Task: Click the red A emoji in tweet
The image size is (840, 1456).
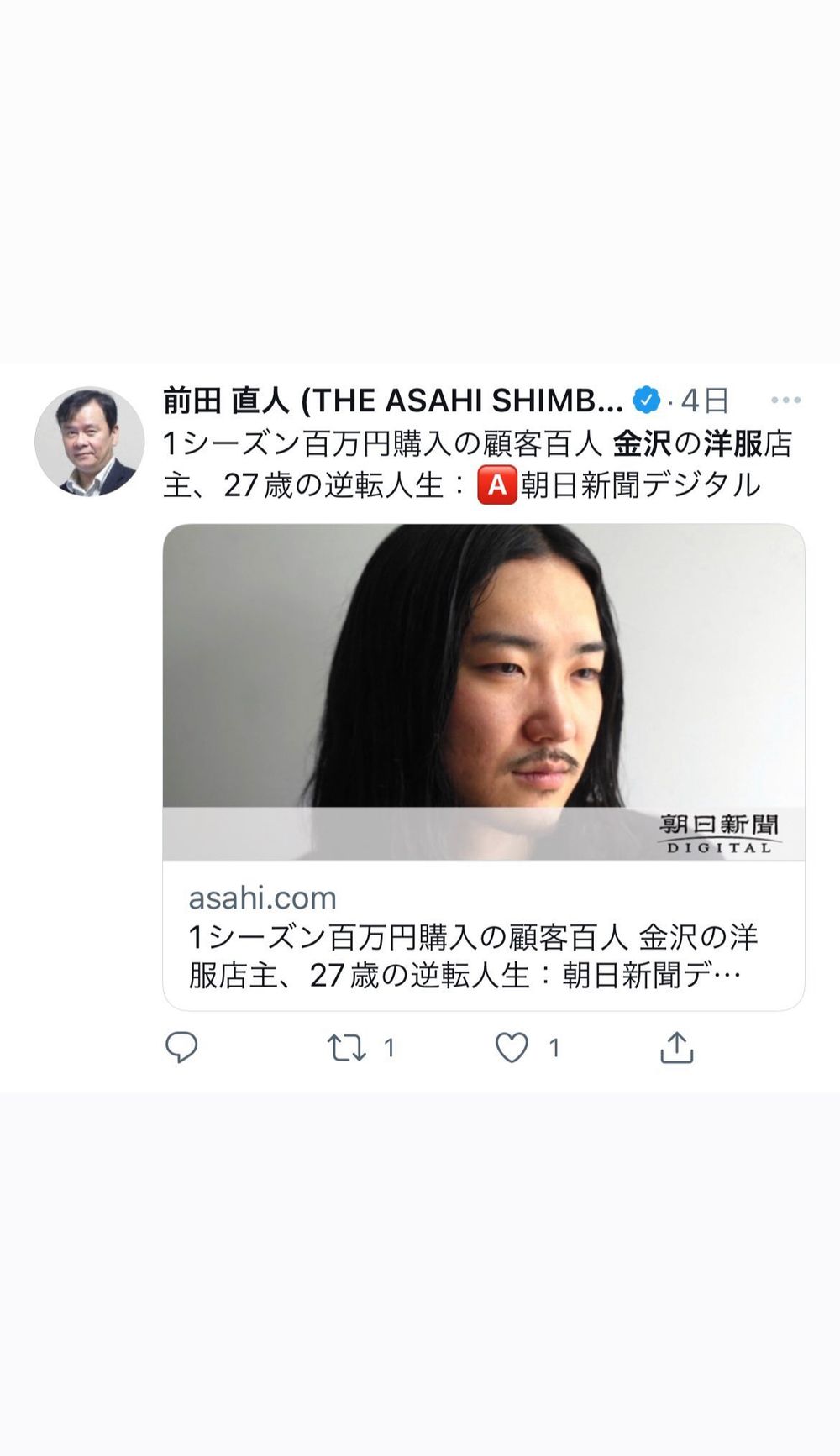Action: pos(496,485)
